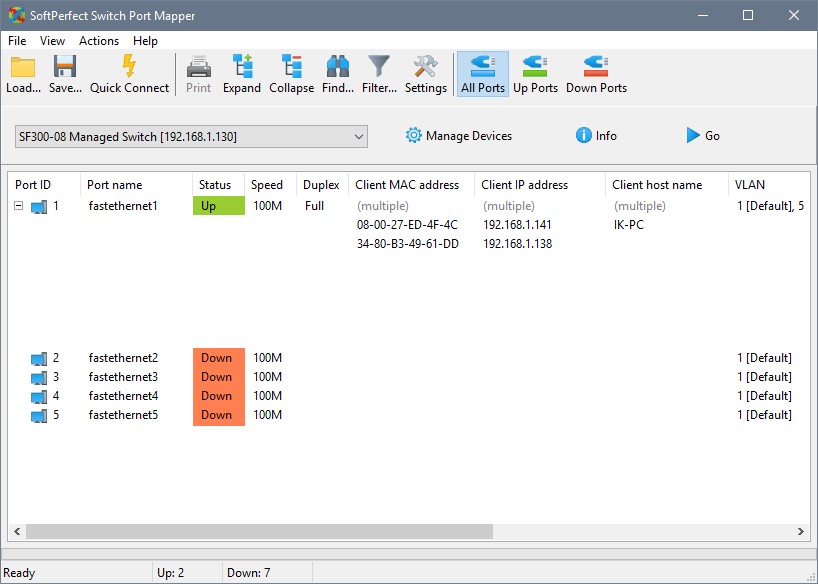The height and width of the screenshot is (584, 818).
Task: Open the Help menu
Action: click(146, 41)
